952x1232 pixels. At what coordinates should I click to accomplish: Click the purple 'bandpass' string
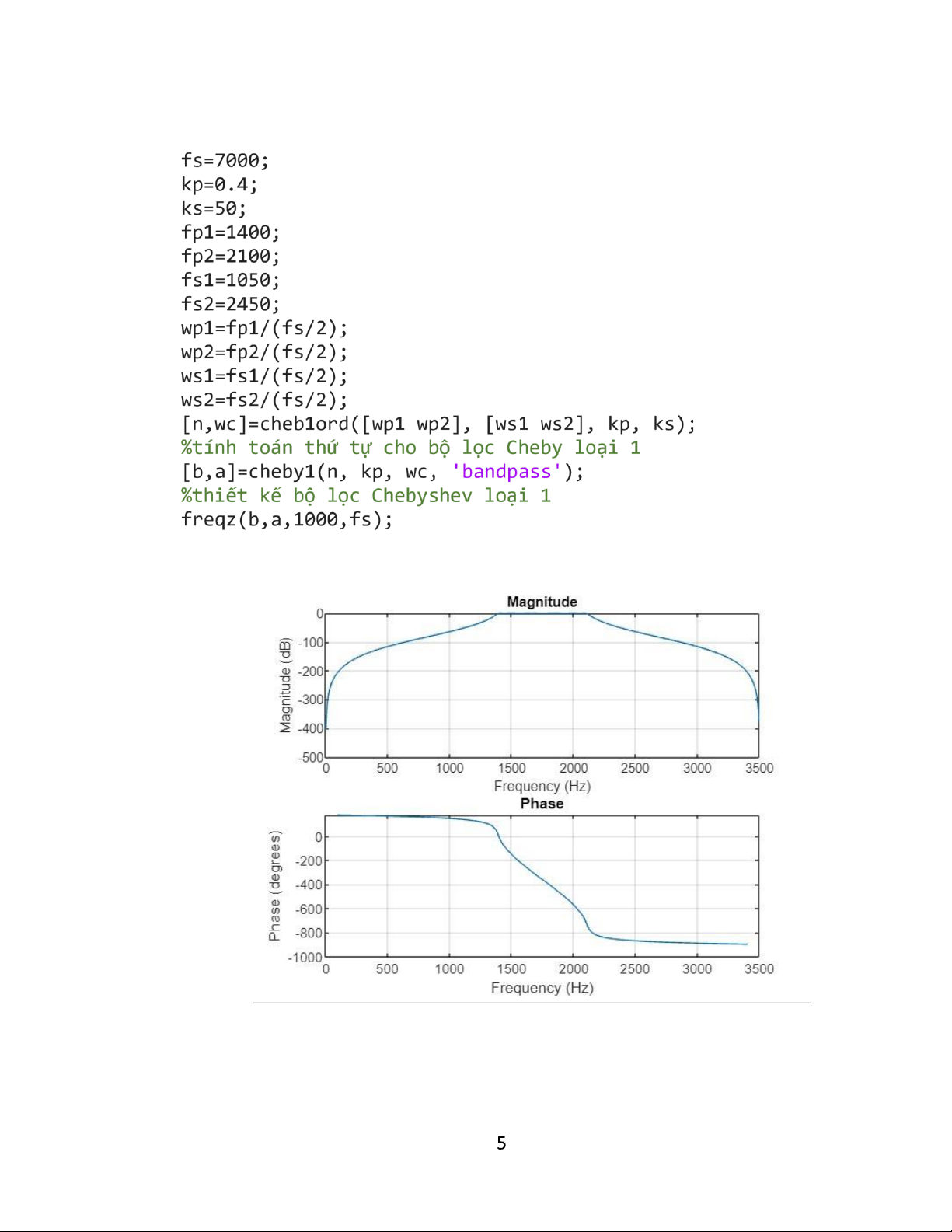pos(506,472)
